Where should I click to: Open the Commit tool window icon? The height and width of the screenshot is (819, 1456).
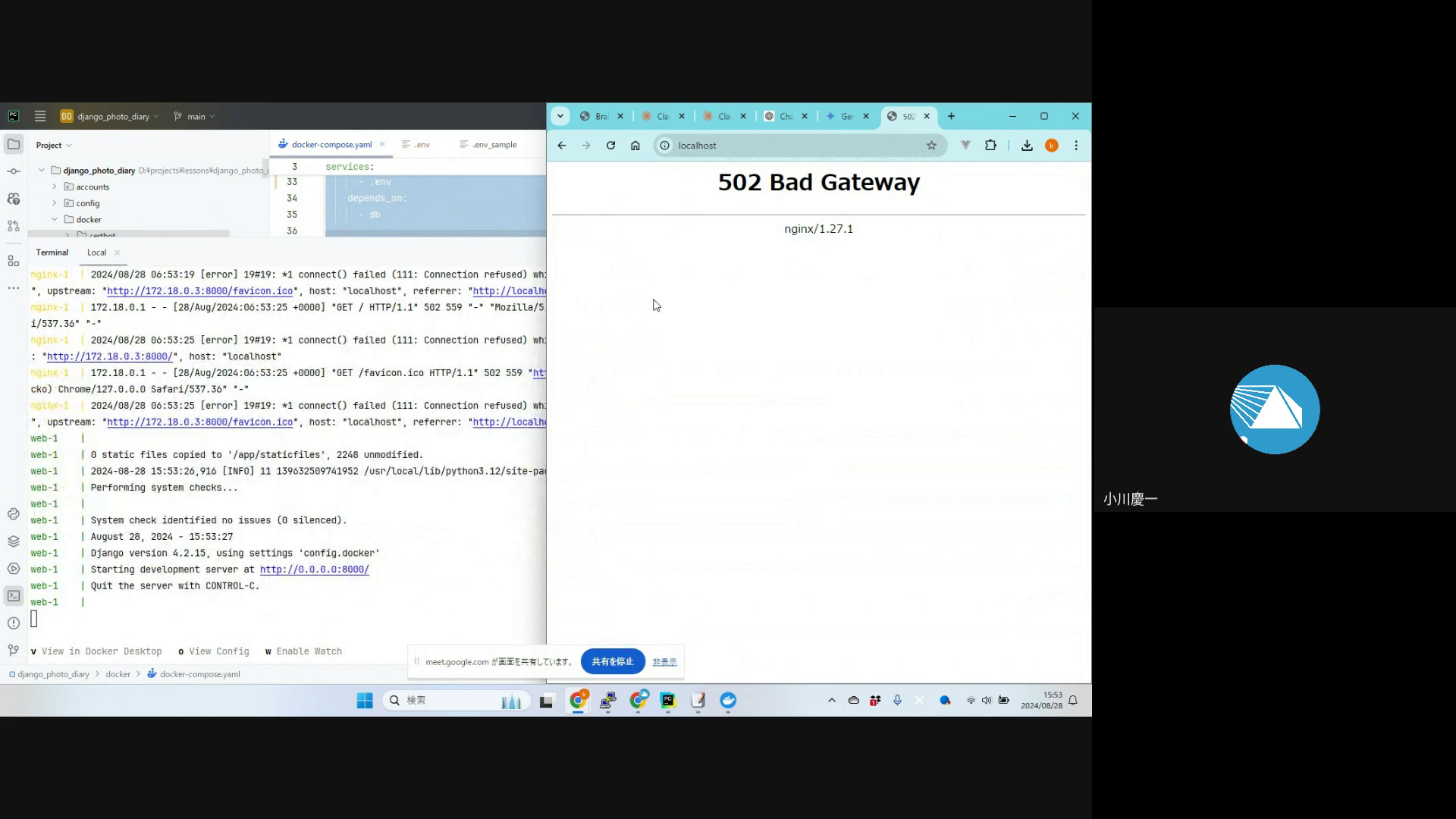[x=14, y=171]
